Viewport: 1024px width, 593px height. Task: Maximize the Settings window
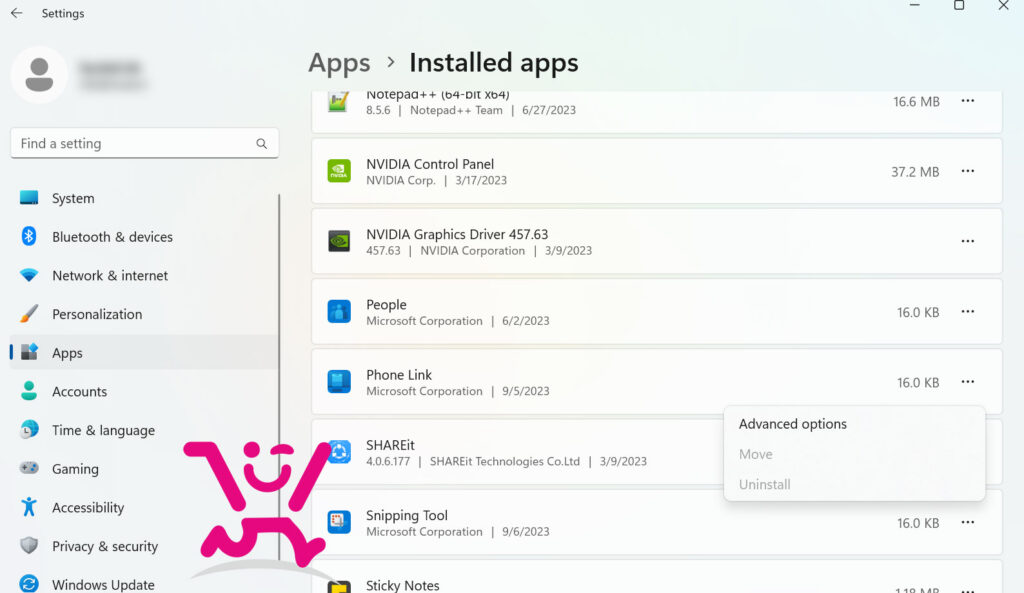959,6
